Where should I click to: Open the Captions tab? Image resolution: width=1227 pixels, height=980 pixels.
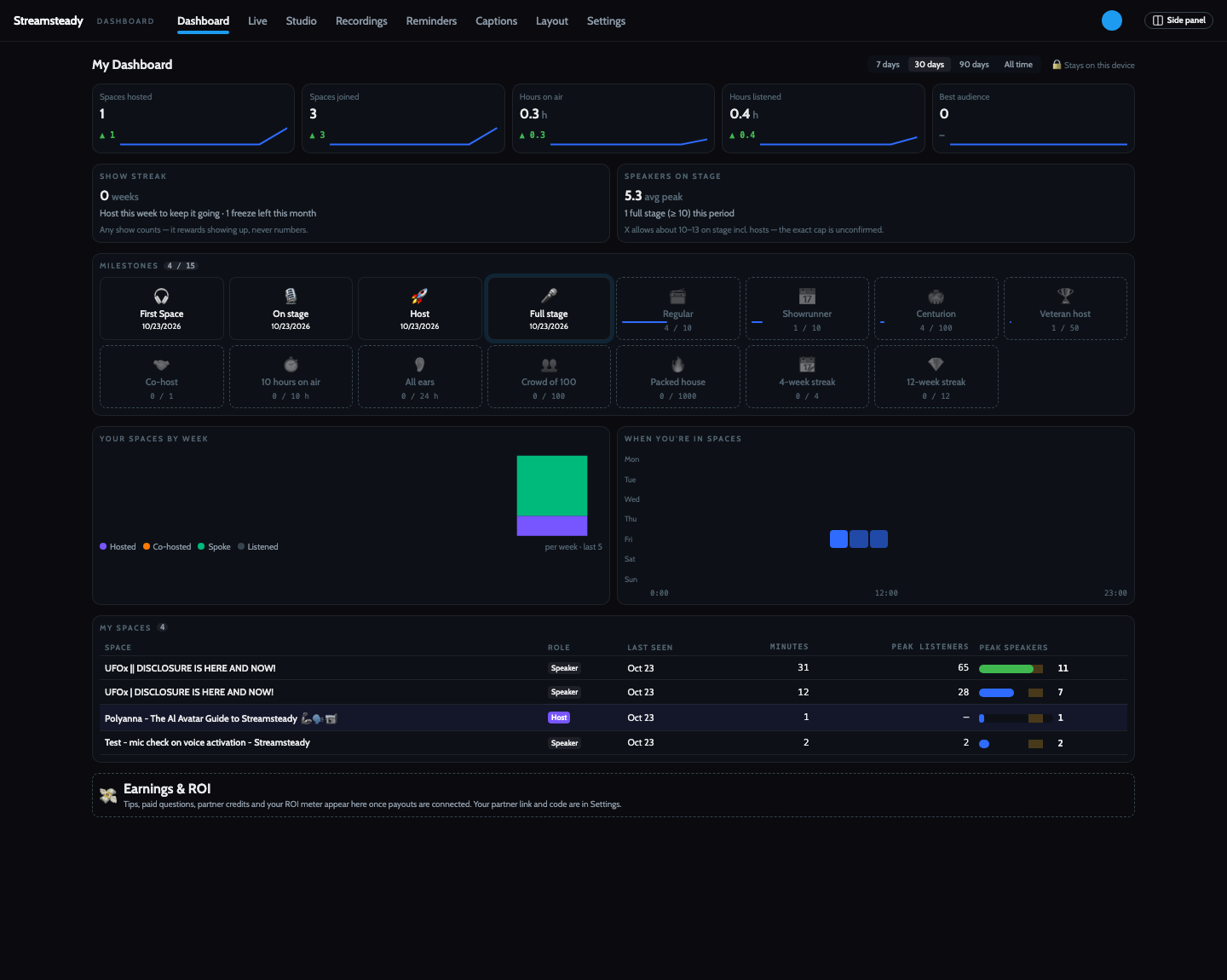(496, 20)
